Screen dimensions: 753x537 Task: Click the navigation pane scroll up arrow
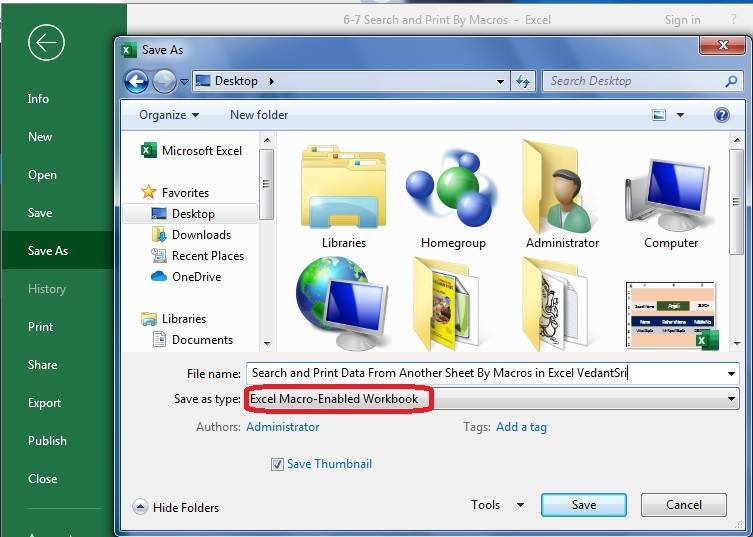pyautogui.click(x=267, y=140)
